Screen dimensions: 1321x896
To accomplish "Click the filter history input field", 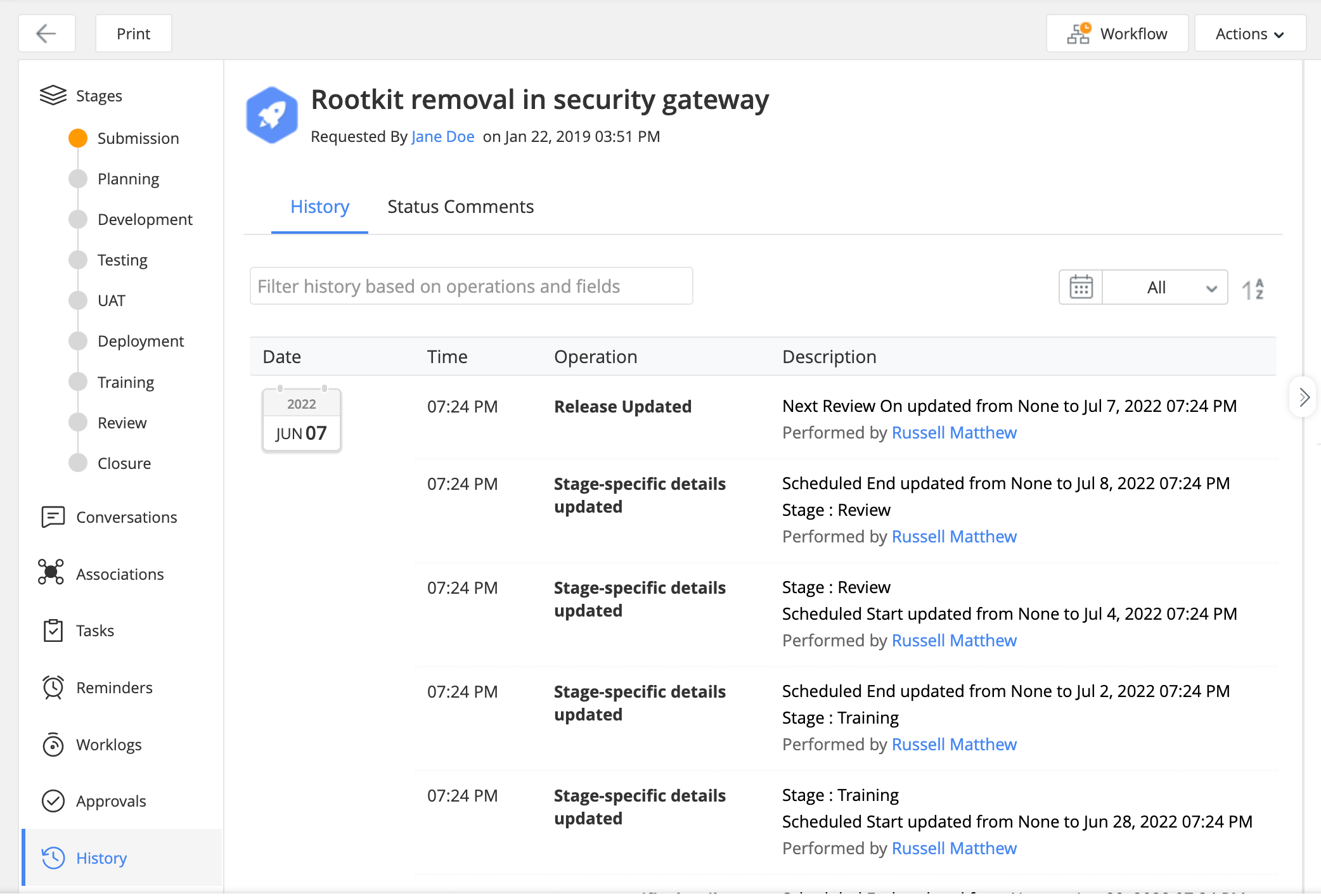I will click(470, 286).
